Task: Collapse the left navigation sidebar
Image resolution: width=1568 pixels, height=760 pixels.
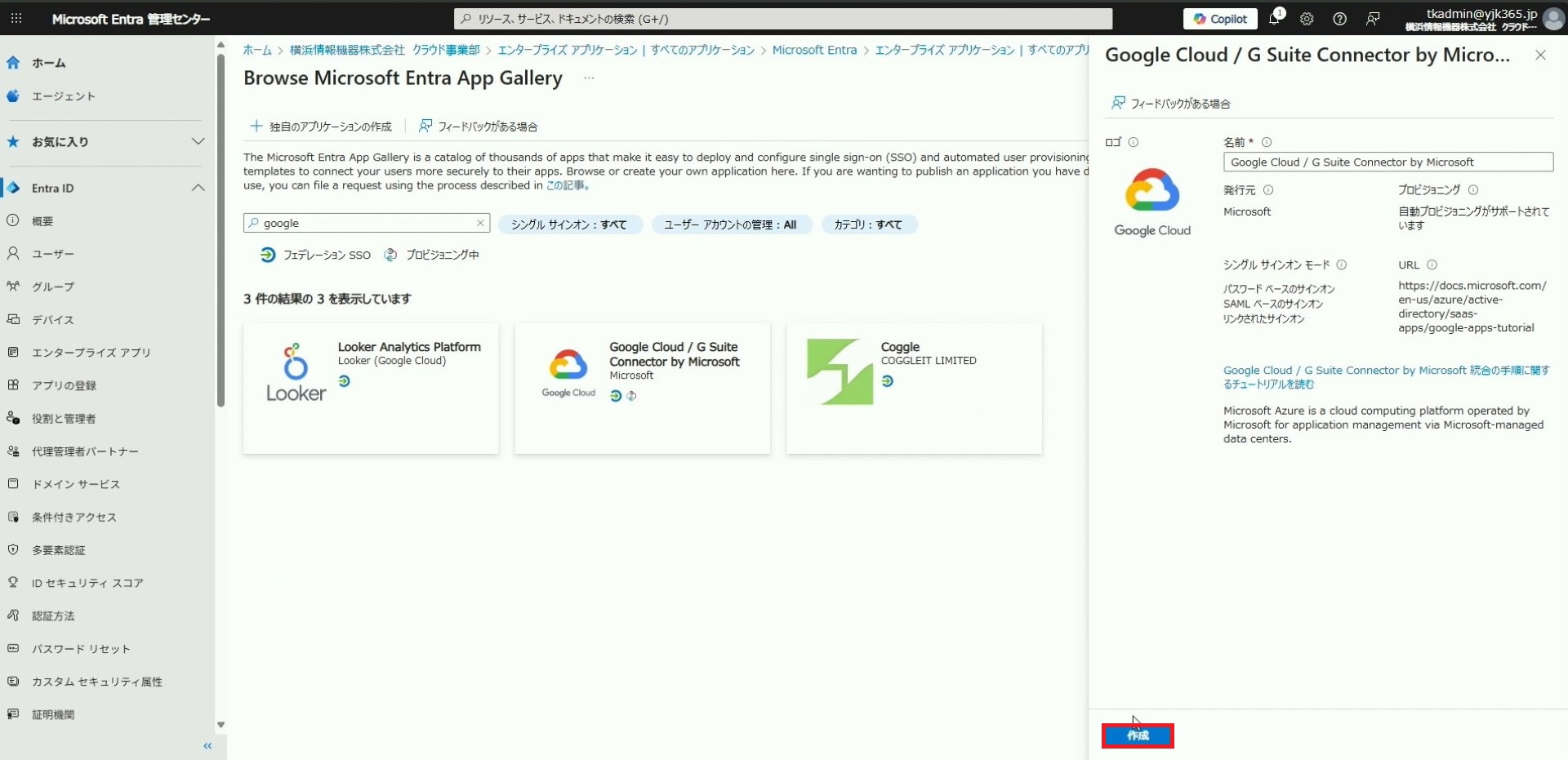Action: 207,746
